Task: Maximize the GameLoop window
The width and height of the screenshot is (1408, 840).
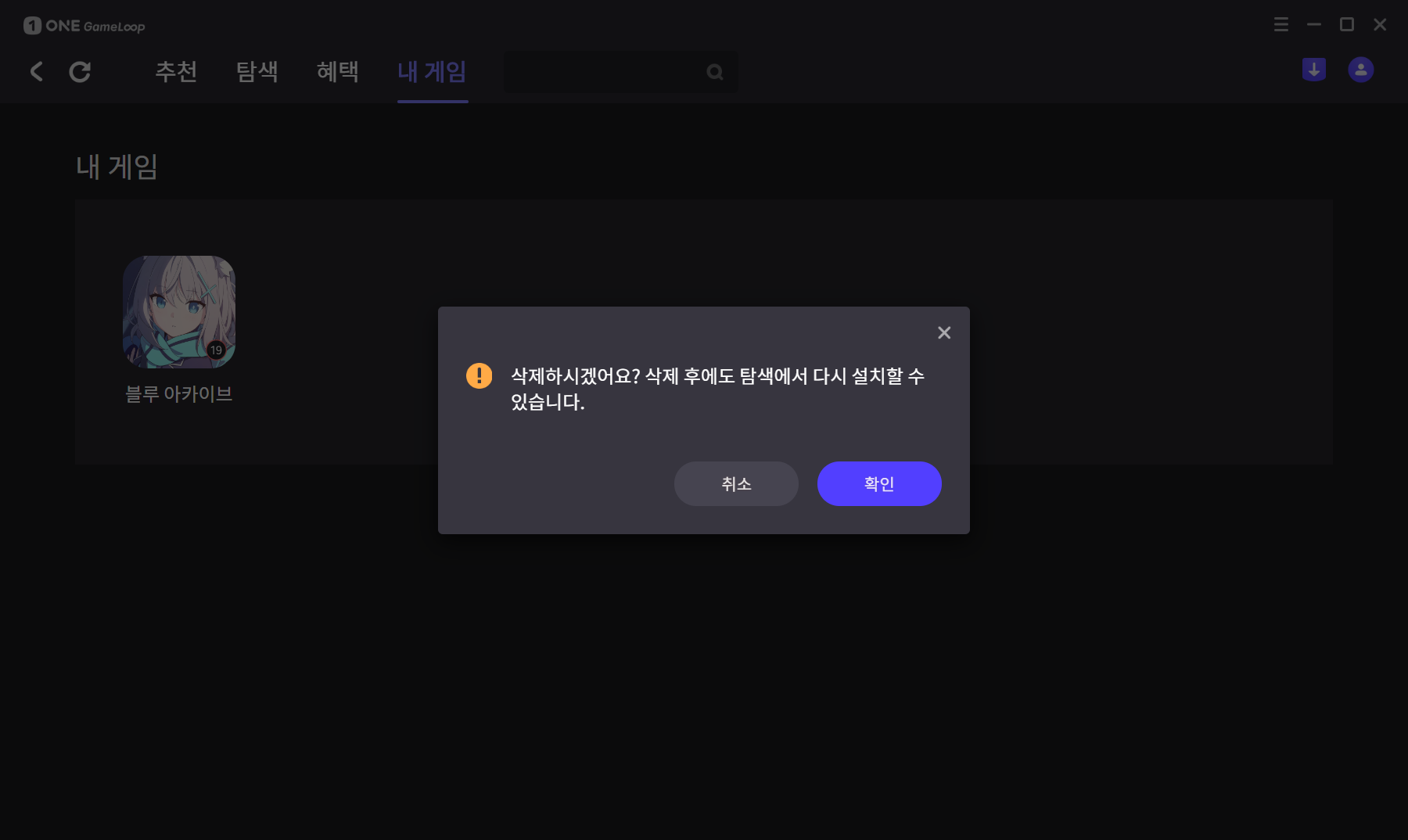Action: (x=1347, y=24)
